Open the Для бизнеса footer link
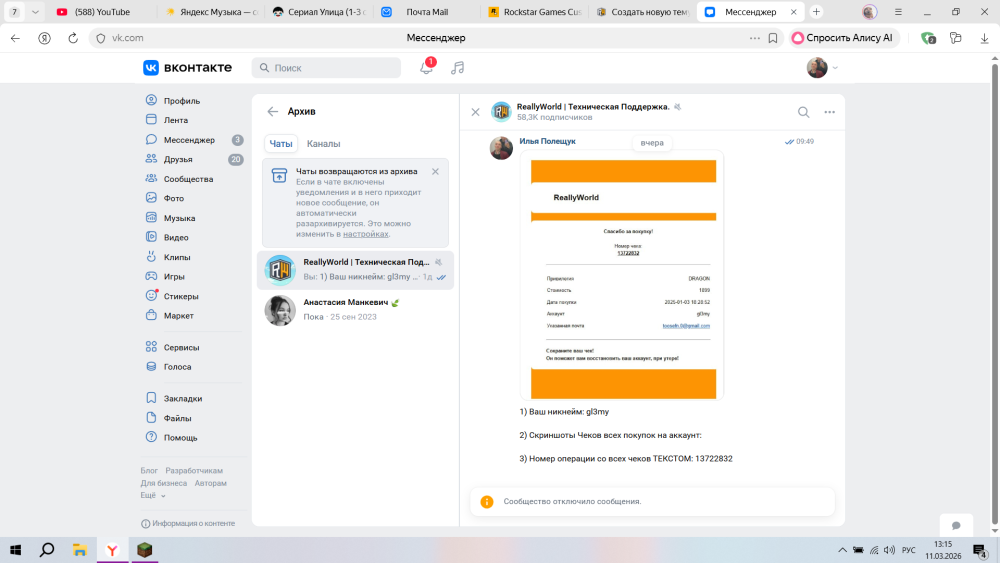Image resolution: width=1000 pixels, height=563 pixels. coord(164,483)
